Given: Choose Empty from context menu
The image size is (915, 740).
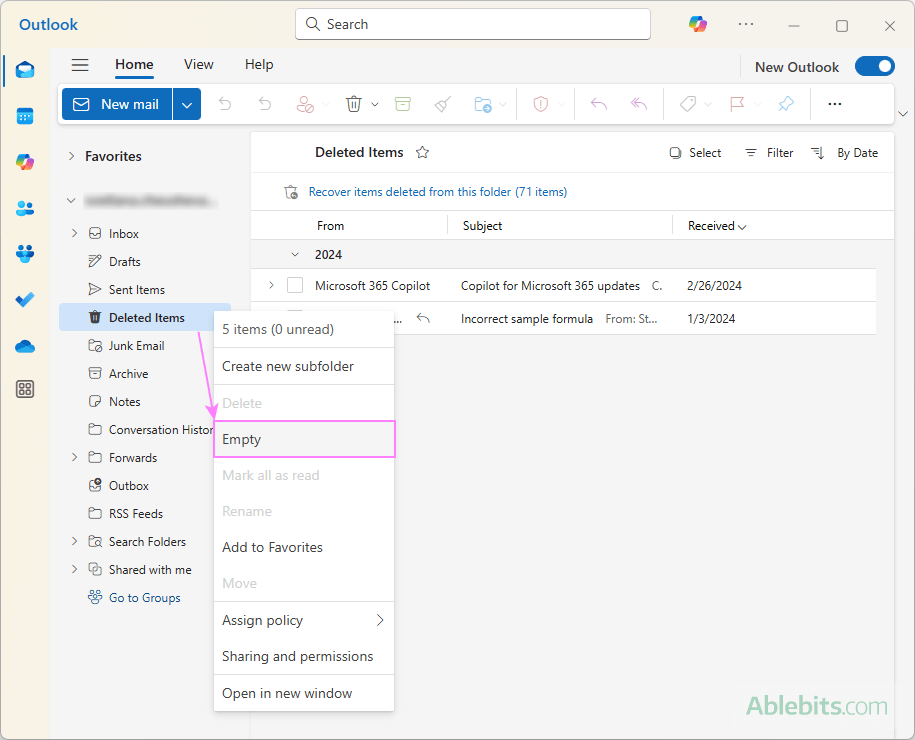Looking at the screenshot, I should click(x=304, y=439).
